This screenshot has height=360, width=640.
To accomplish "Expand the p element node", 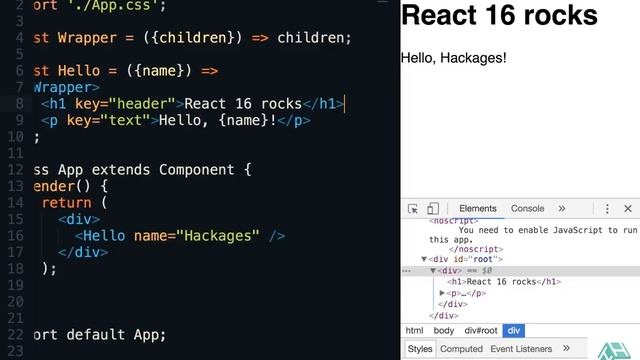I will coord(442,293).
